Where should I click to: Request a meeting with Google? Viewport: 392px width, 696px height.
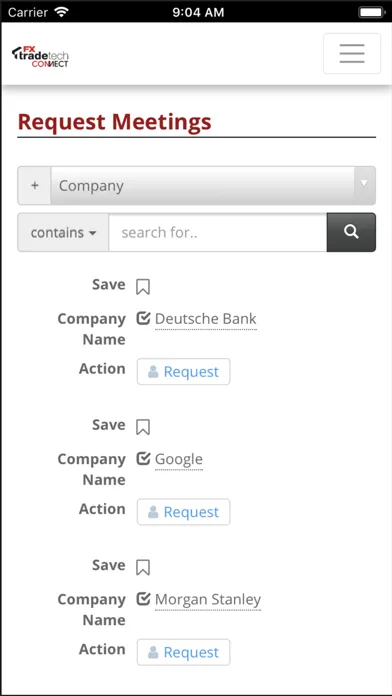tap(183, 512)
